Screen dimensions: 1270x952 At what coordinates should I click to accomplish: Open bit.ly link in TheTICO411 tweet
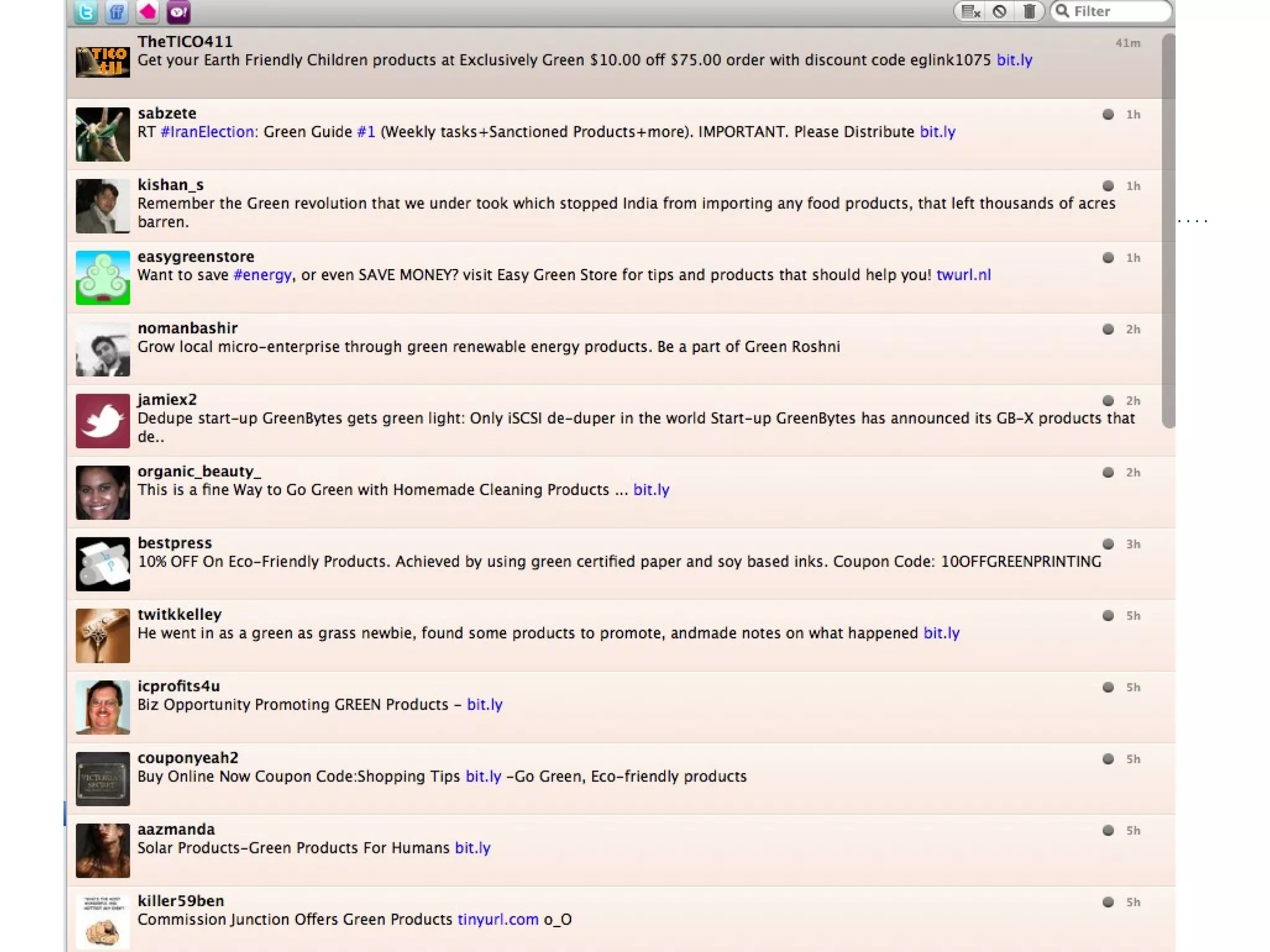[x=1014, y=60]
